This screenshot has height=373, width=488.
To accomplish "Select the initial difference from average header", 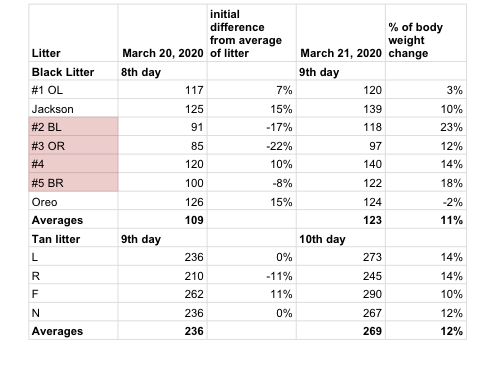I will 252,33.
